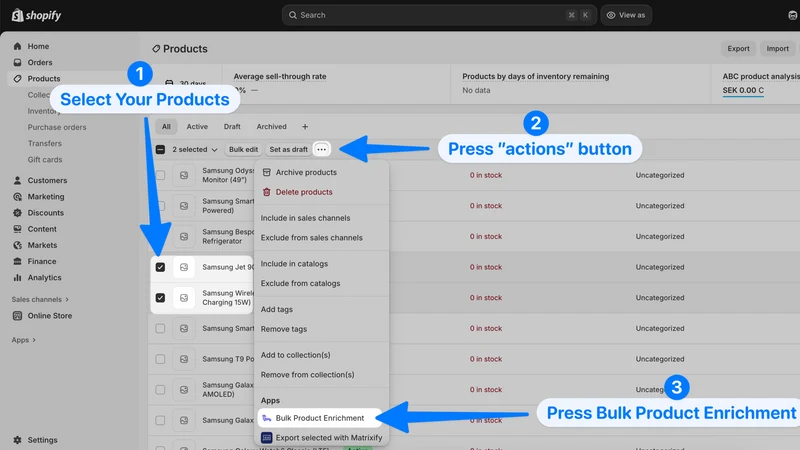
Task: Click the Content icon in sidebar
Action: (17, 229)
